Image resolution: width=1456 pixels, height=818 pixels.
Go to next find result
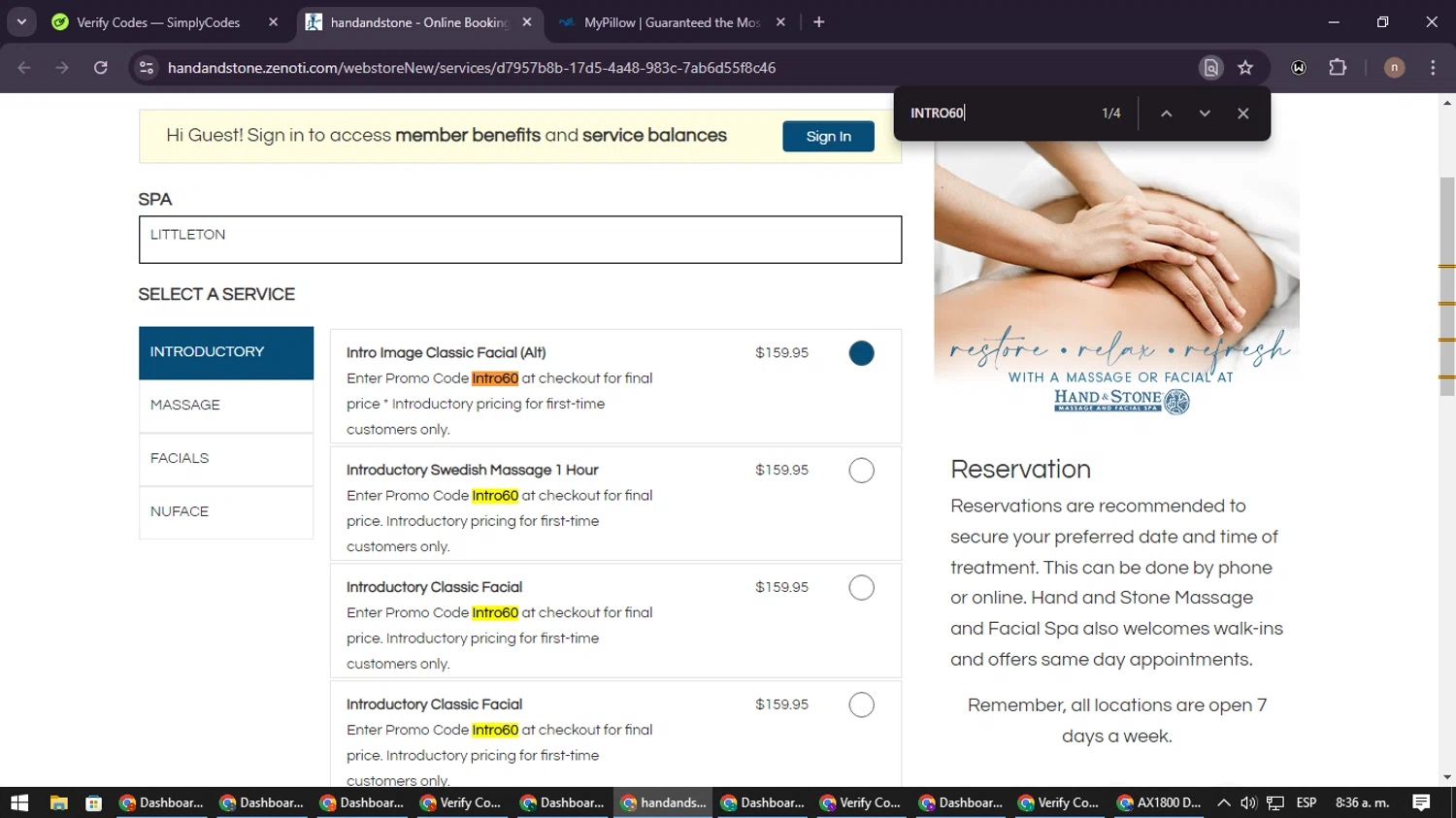pyautogui.click(x=1205, y=114)
